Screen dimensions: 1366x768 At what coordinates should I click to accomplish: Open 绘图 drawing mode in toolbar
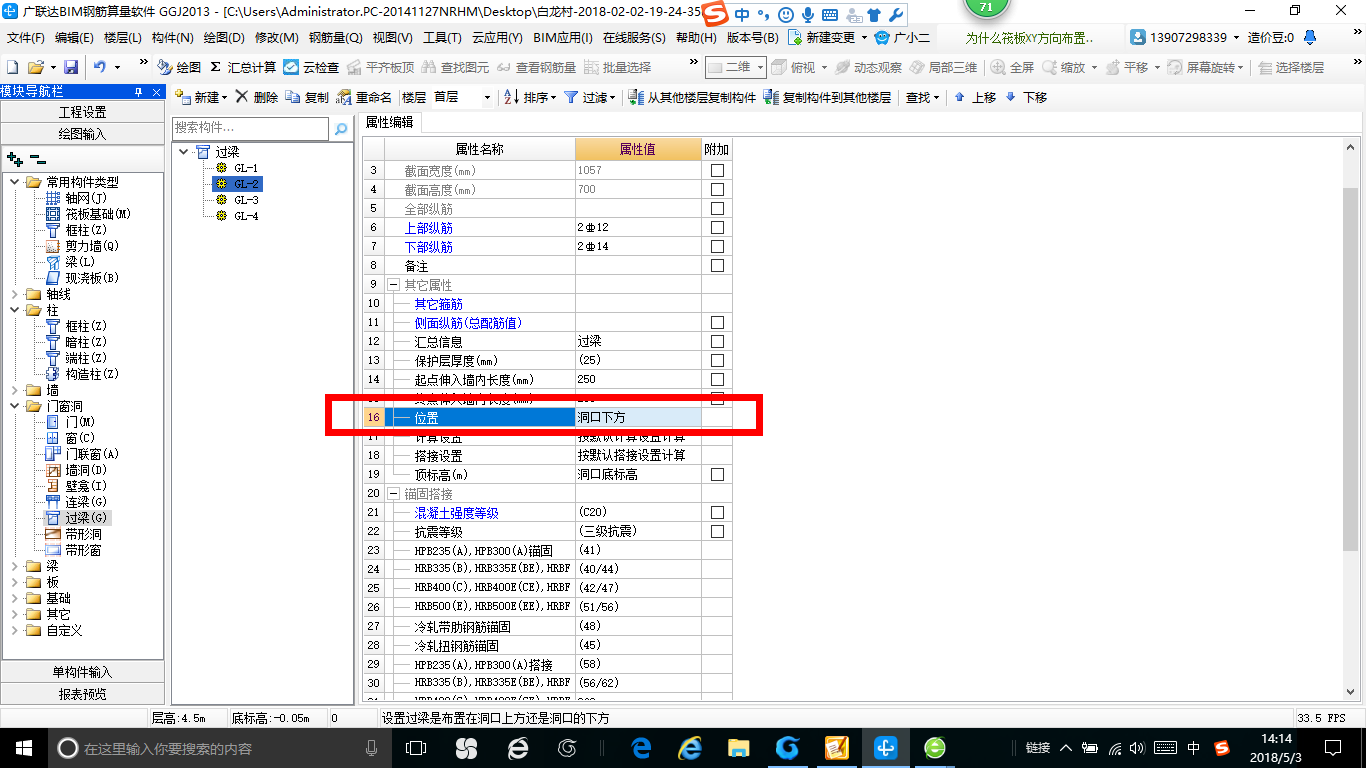click(x=179, y=67)
